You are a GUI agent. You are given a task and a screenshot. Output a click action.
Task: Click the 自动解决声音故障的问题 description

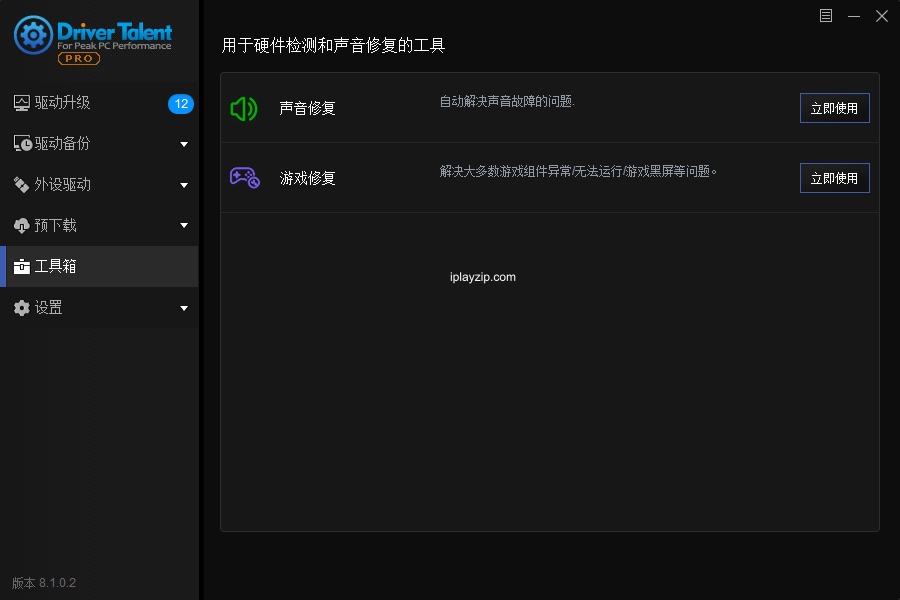pyautogui.click(x=507, y=102)
